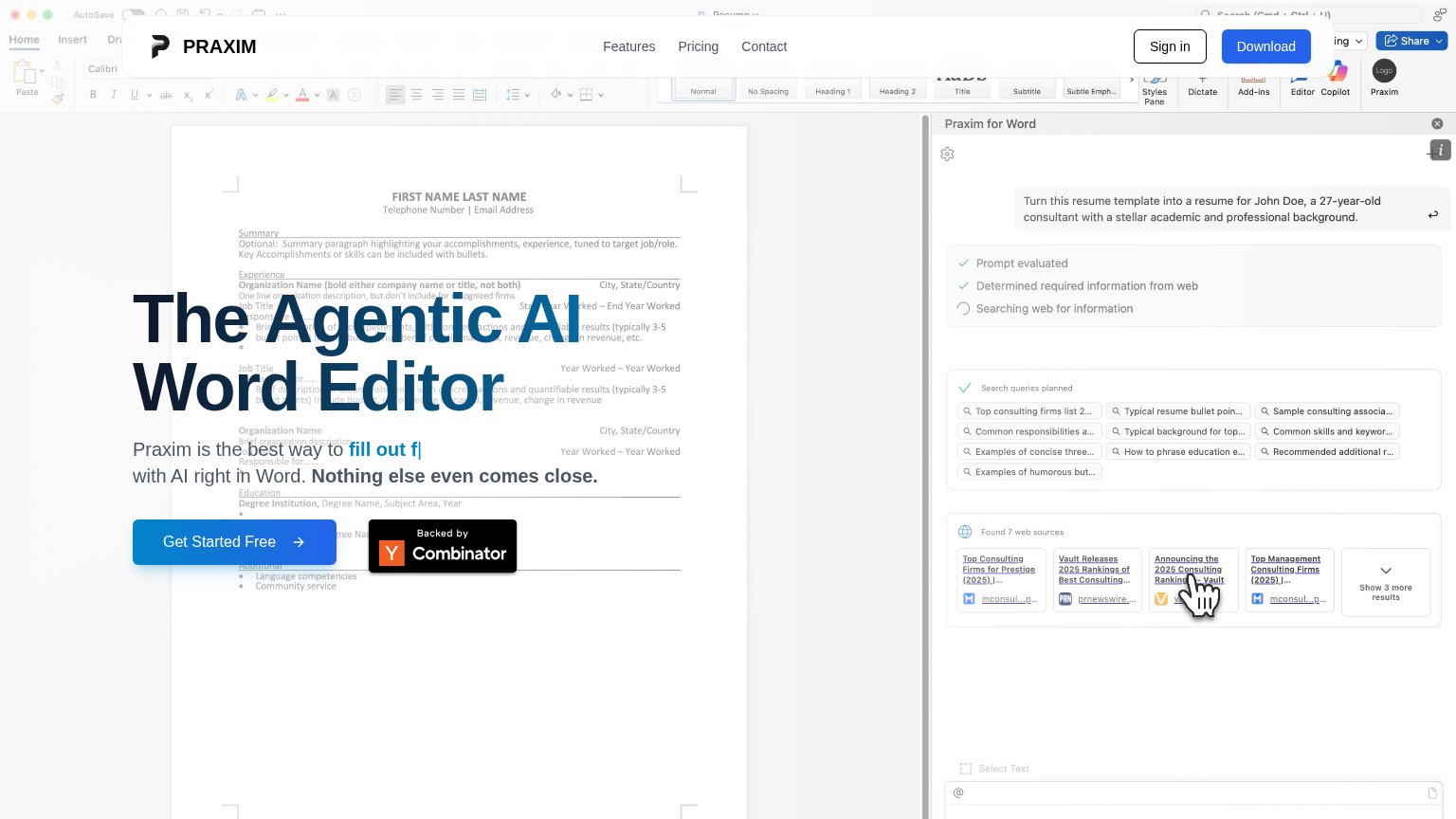Start Dictate from the ribbon
The height and width of the screenshot is (819, 1456).
pos(1203,85)
